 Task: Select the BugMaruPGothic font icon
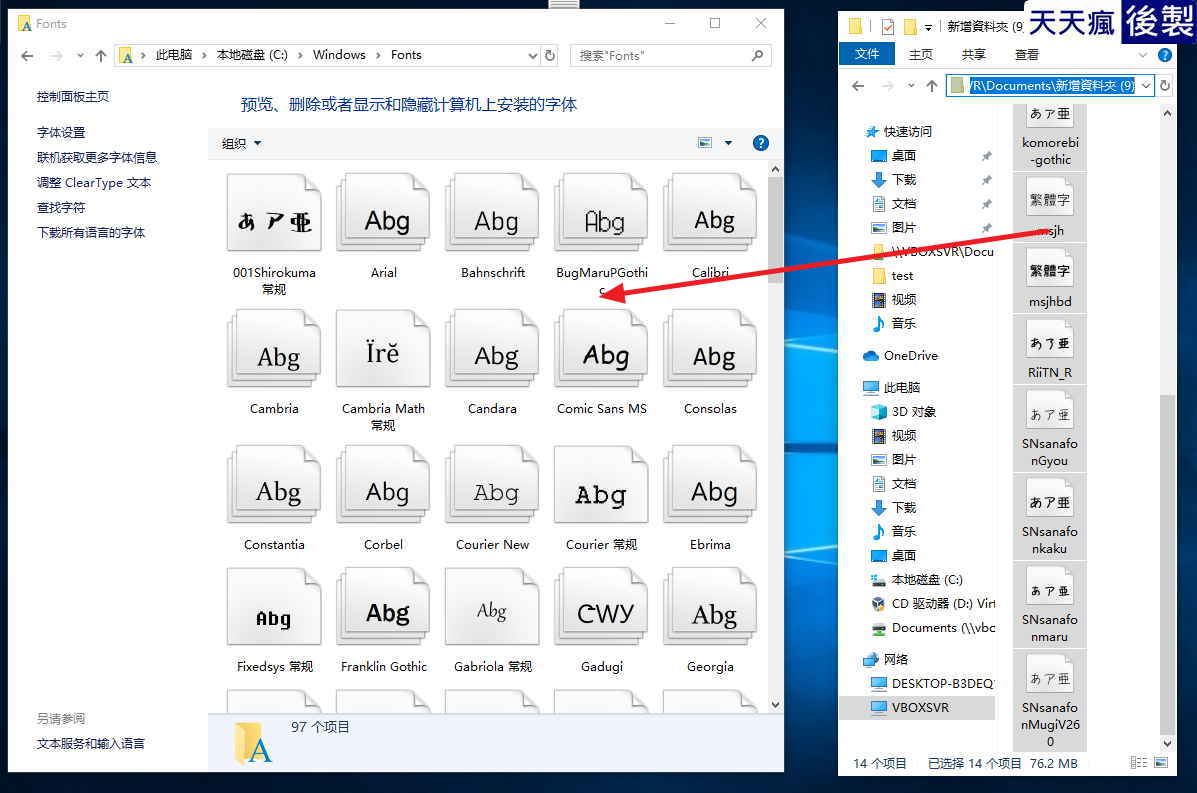click(x=602, y=214)
